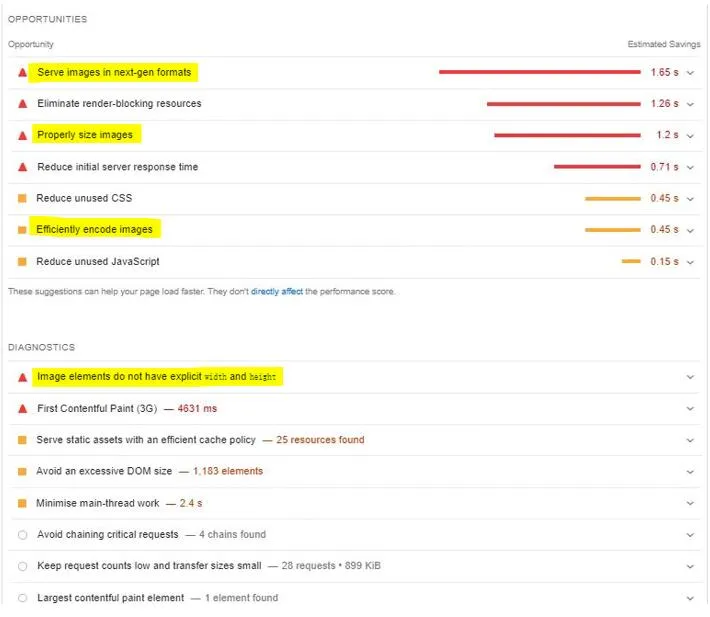Expand the Serve images in next-gen formats chevron
The image size is (710, 617).
[690, 72]
